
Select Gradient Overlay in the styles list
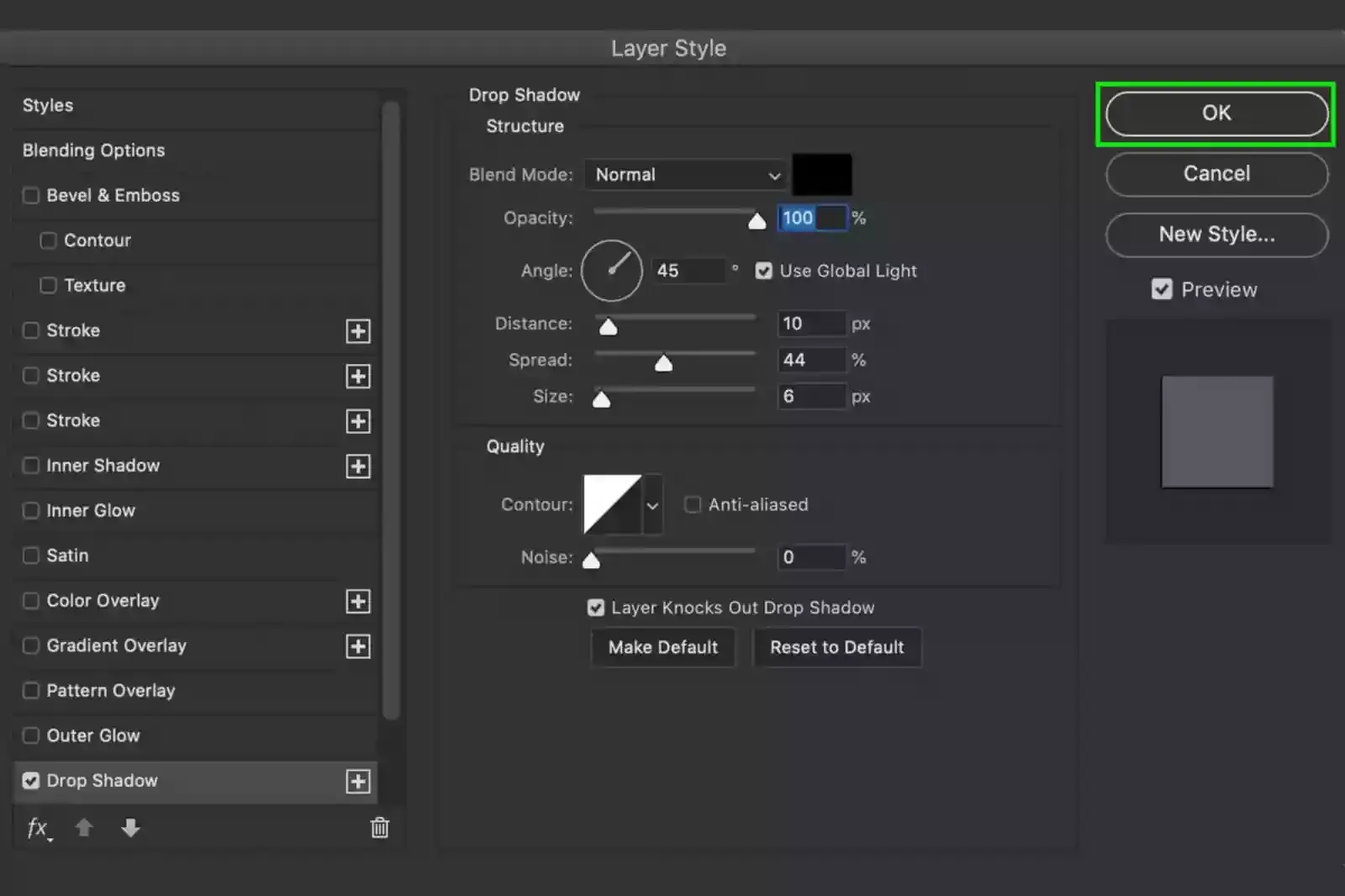click(x=116, y=646)
